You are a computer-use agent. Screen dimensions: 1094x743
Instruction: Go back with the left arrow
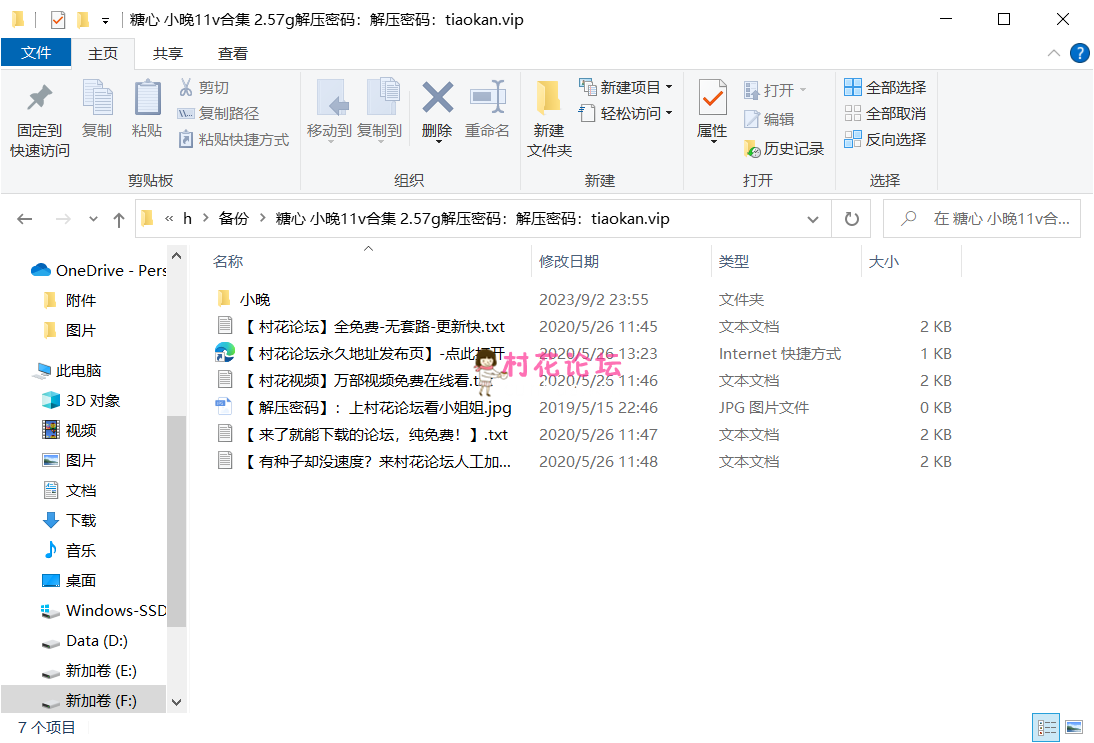[25, 219]
